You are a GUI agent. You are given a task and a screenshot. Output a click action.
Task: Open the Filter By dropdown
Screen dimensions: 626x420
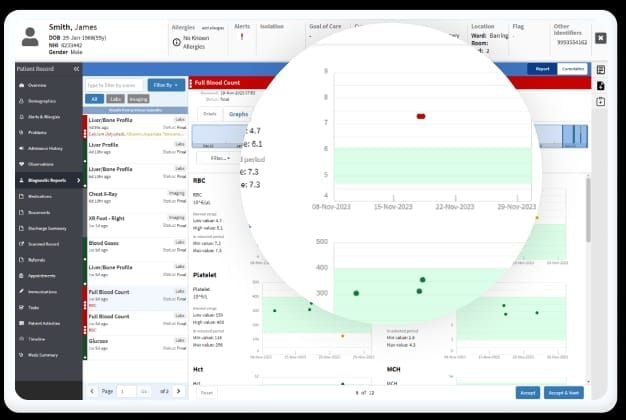click(x=166, y=85)
